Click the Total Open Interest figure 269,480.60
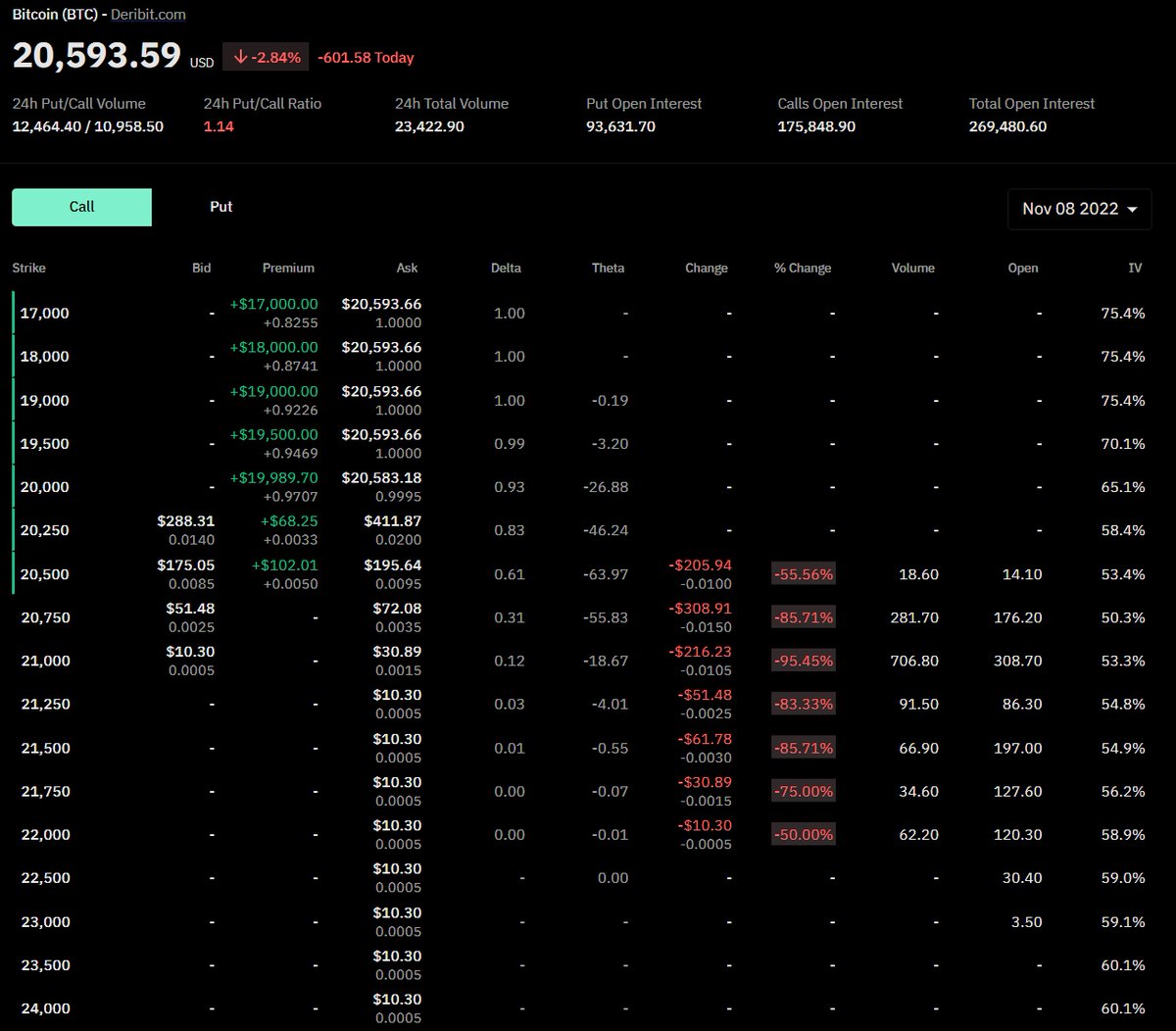 click(1007, 125)
